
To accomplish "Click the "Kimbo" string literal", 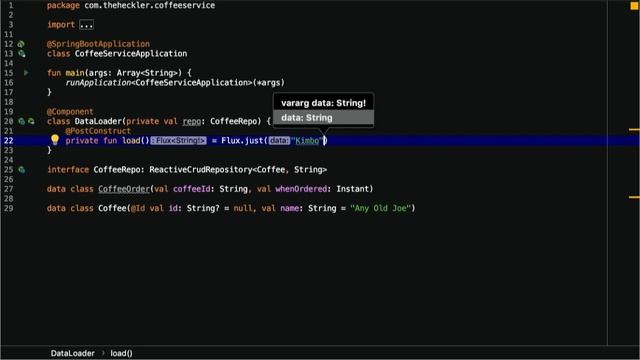I will 307,141.
